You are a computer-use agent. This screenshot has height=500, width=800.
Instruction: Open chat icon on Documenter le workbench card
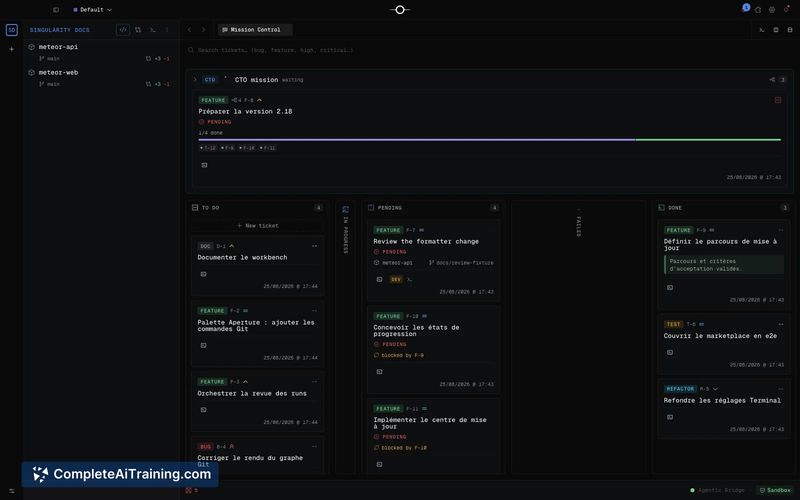coord(204,274)
